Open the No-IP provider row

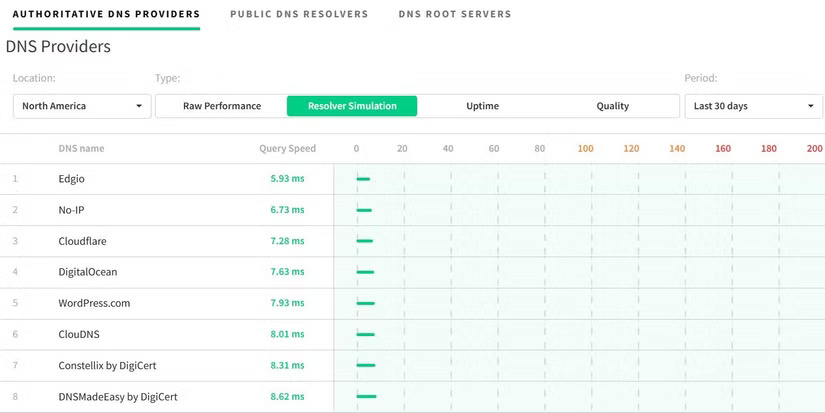point(412,210)
